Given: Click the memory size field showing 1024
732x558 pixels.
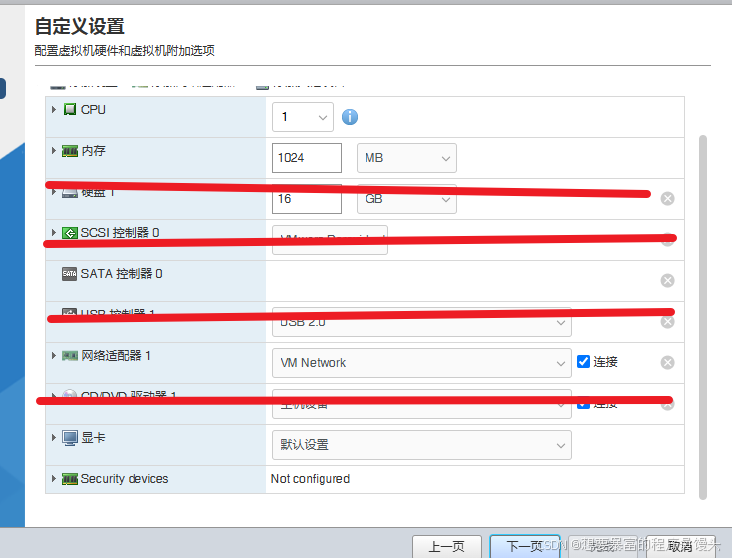Looking at the screenshot, I should coord(307,158).
